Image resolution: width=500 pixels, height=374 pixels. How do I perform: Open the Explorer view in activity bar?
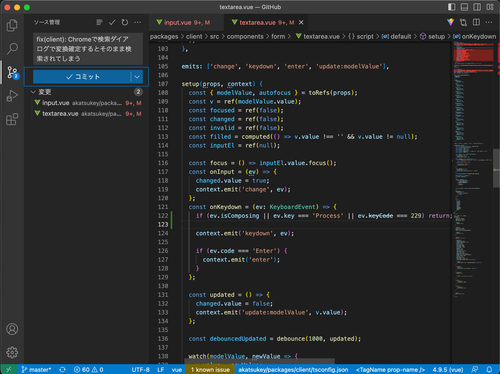click(12, 25)
